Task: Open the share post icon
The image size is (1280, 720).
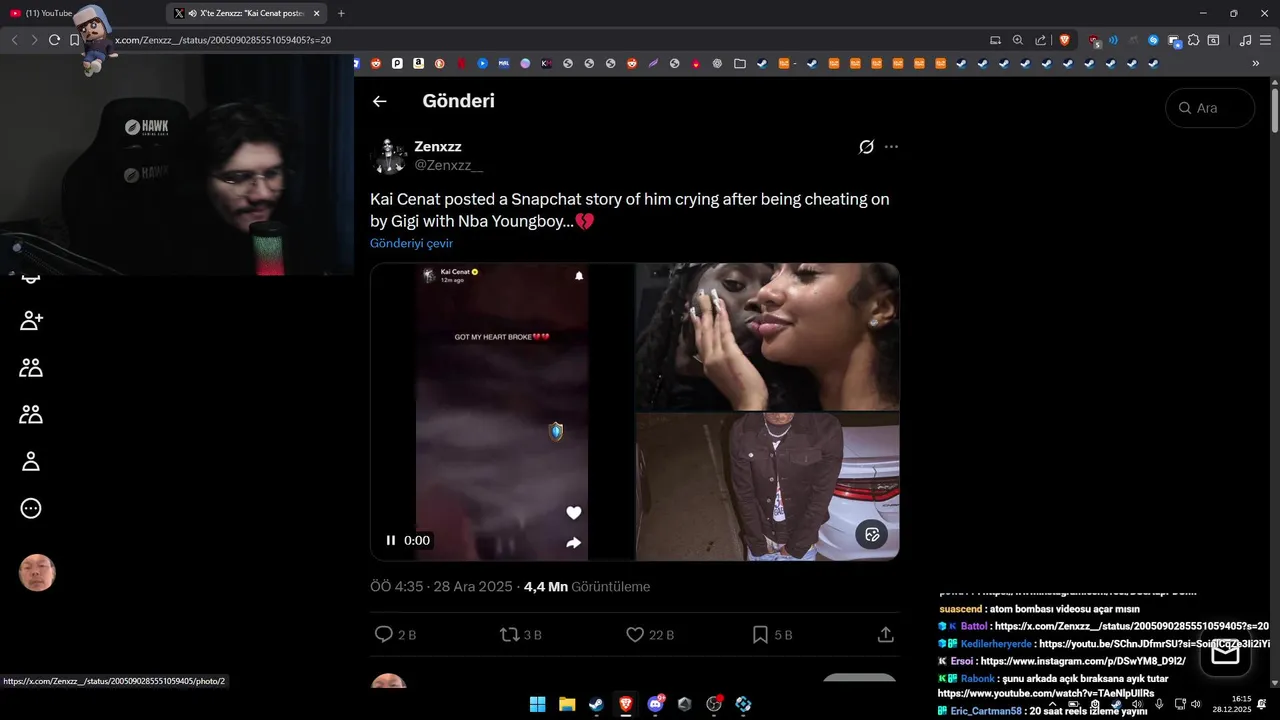Action: (885, 634)
